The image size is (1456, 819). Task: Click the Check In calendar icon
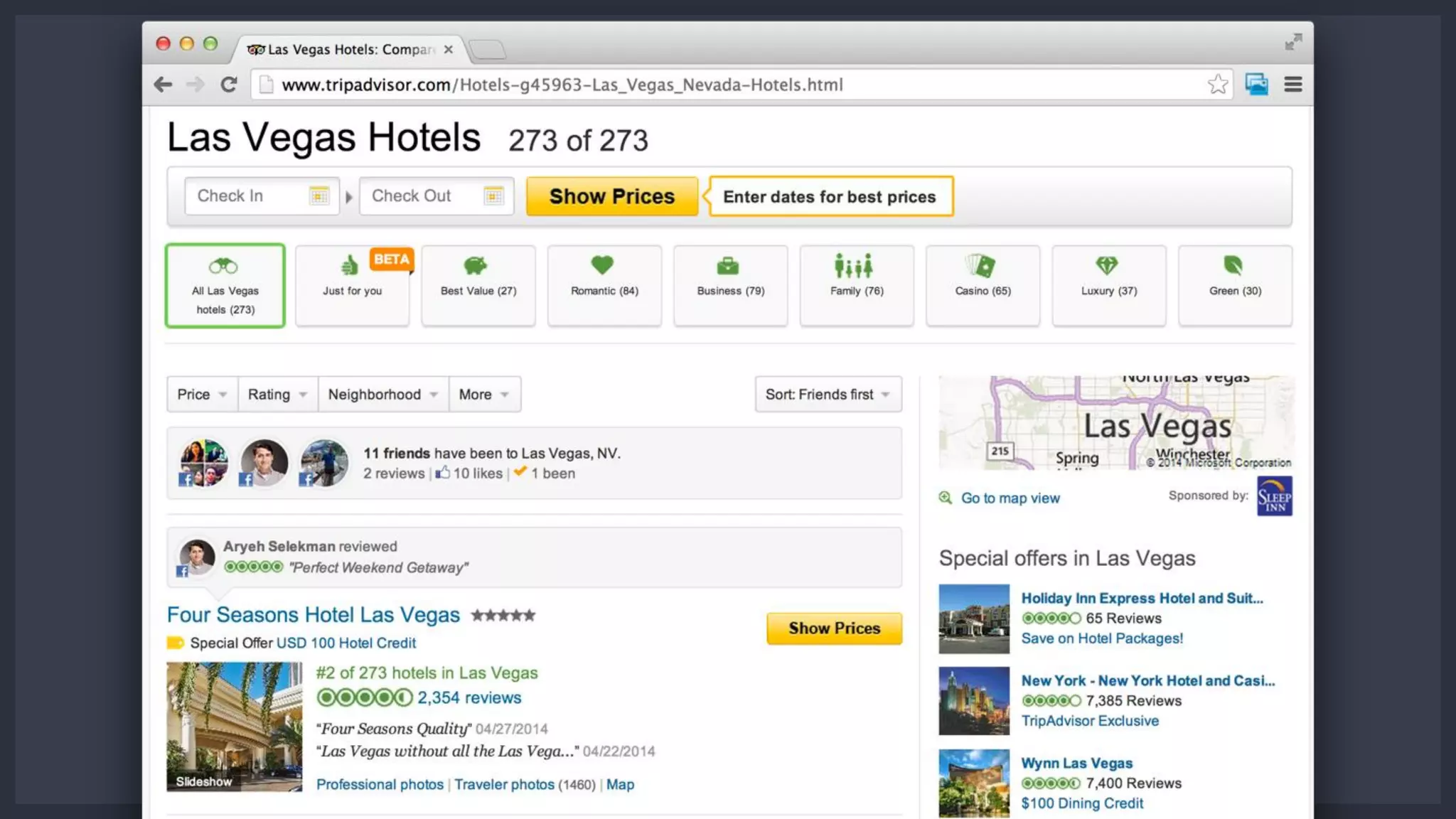(x=318, y=196)
